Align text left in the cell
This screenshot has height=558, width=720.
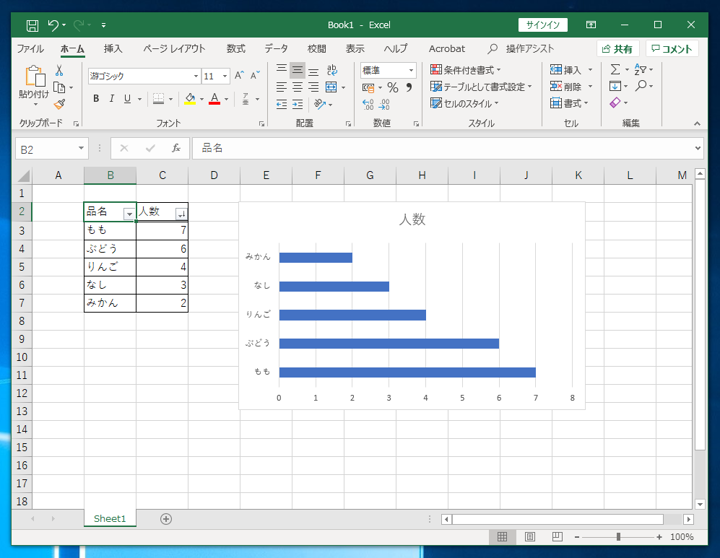pyautogui.click(x=281, y=87)
